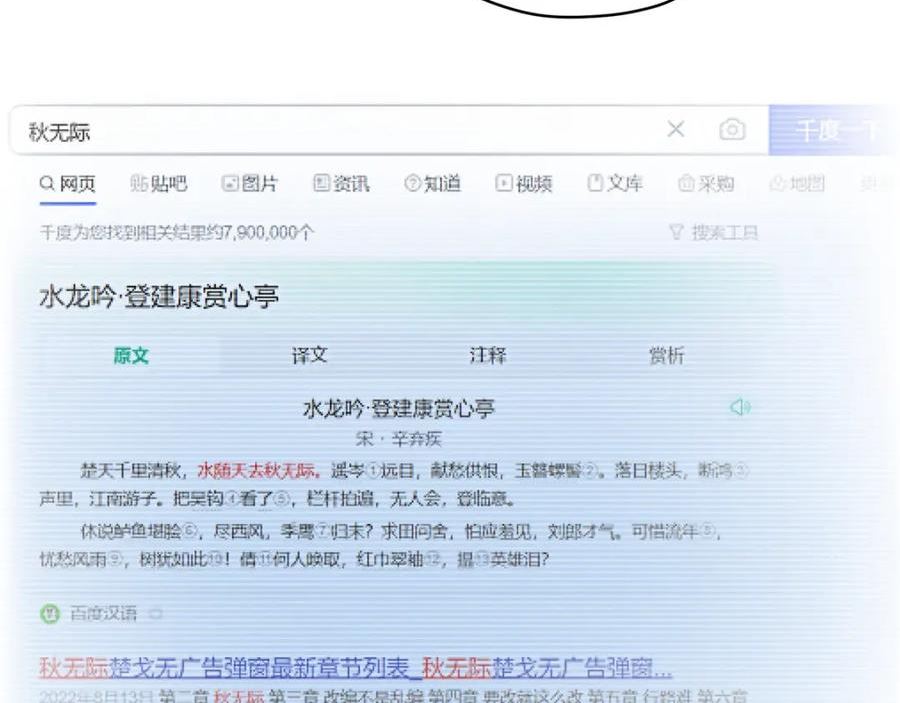Open the 知道 results tab
This screenshot has width=900, height=703.
click(432, 184)
